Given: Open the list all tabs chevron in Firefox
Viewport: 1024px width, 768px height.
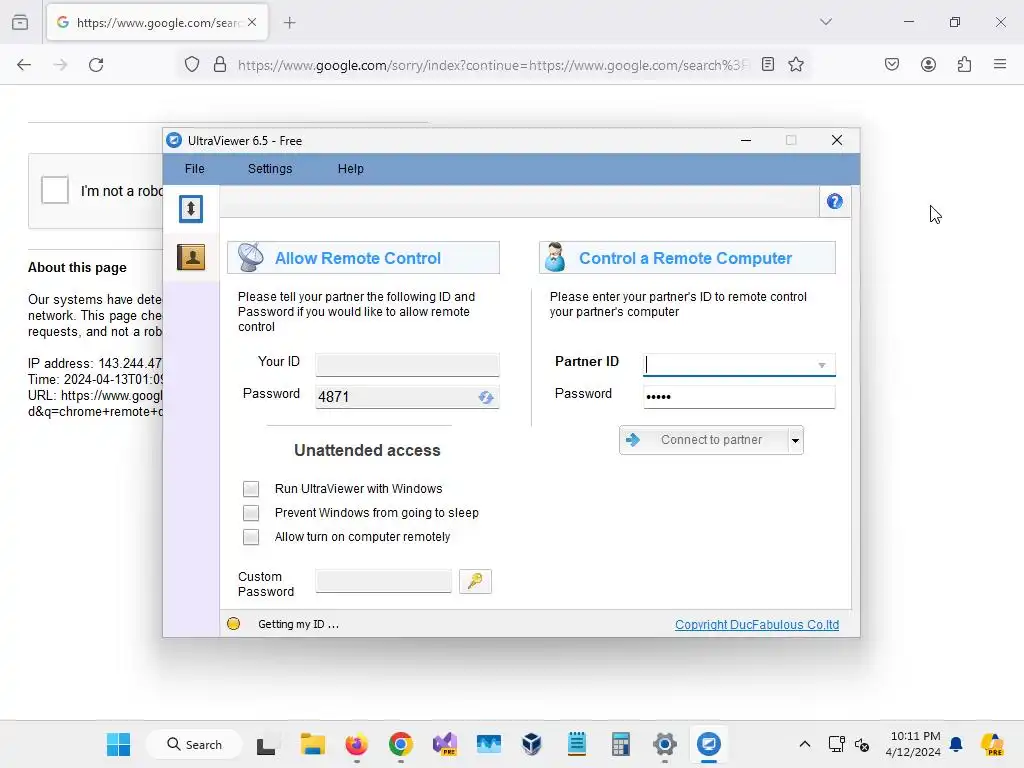Looking at the screenshot, I should click(825, 22).
